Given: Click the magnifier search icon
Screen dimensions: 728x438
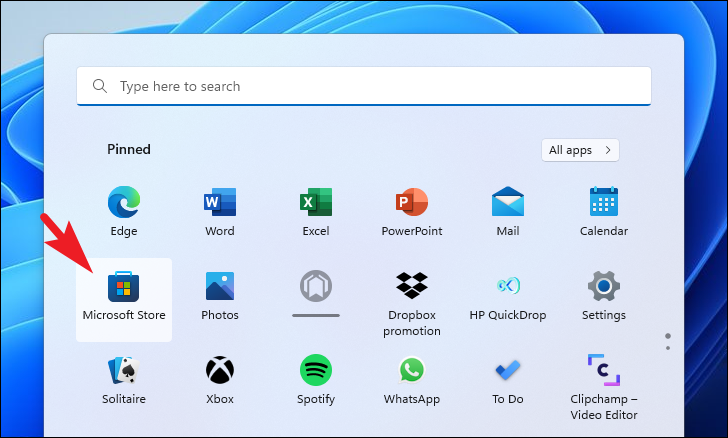Looking at the screenshot, I should (99, 86).
